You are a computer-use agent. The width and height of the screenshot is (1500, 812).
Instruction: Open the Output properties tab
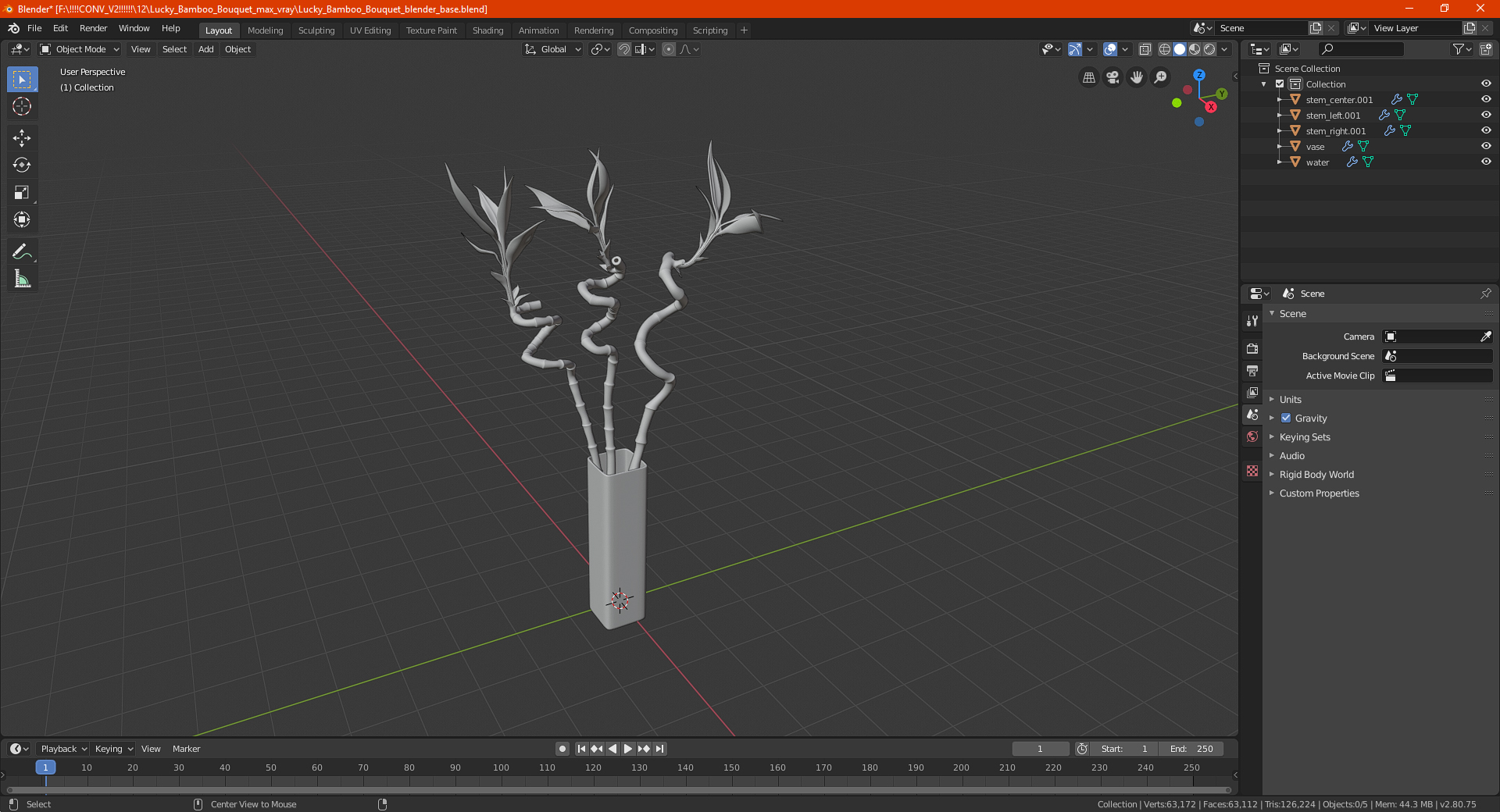[x=1252, y=370]
